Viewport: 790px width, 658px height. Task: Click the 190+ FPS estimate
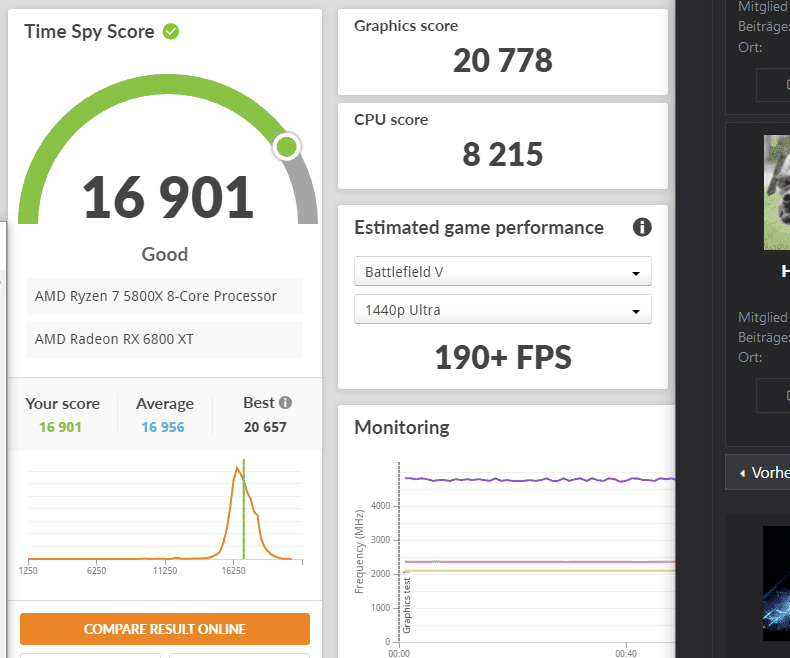(x=503, y=357)
